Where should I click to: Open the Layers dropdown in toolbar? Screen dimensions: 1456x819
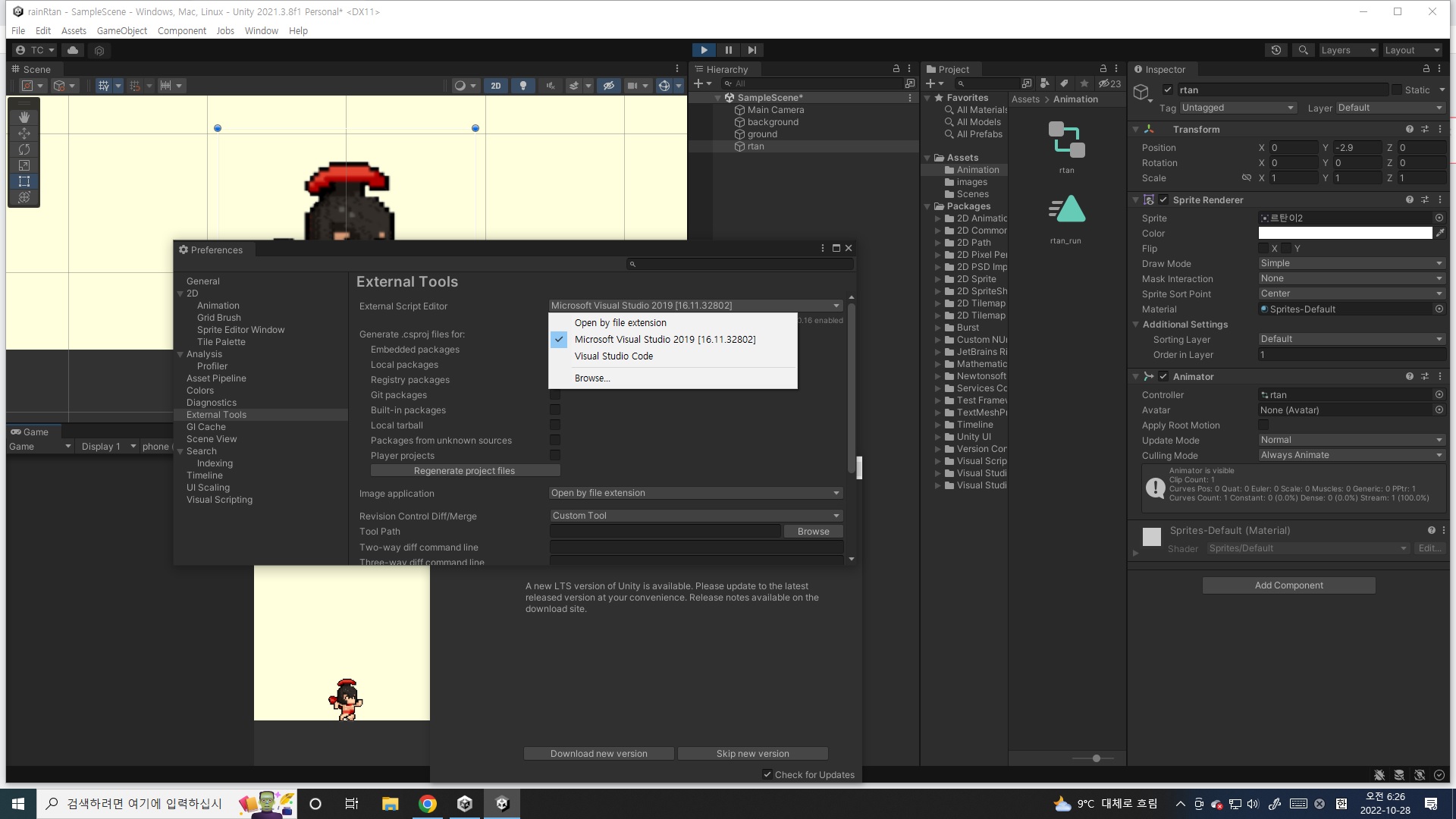coord(1348,50)
